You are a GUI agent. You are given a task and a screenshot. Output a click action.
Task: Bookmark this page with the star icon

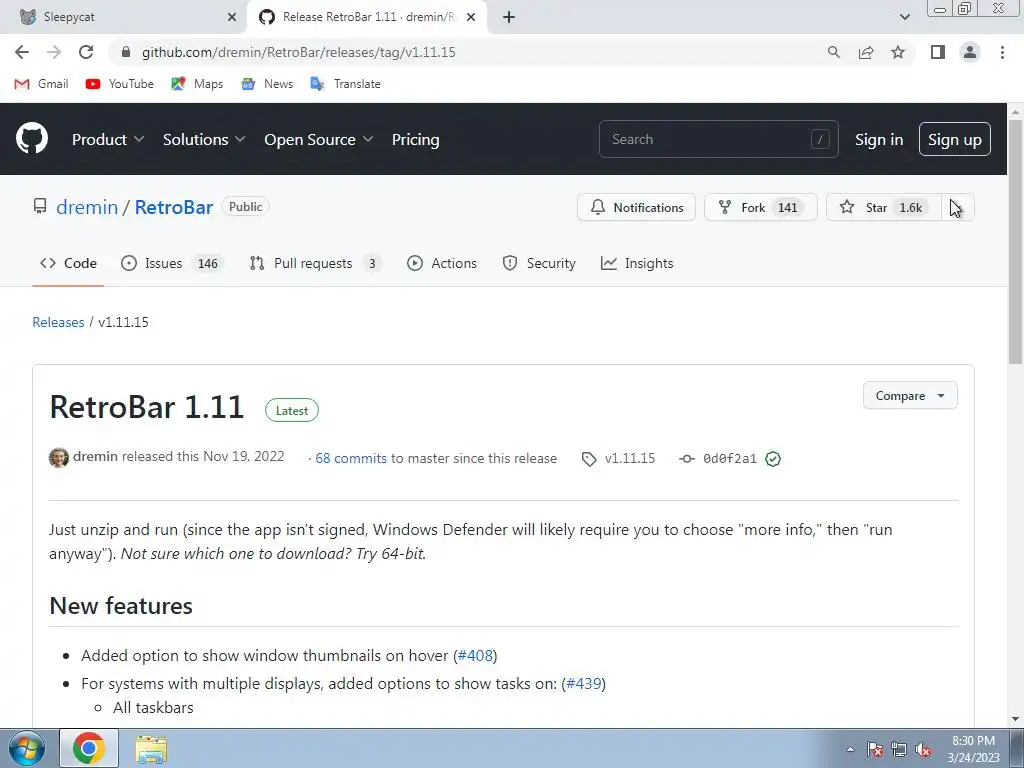tap(898, 52)
